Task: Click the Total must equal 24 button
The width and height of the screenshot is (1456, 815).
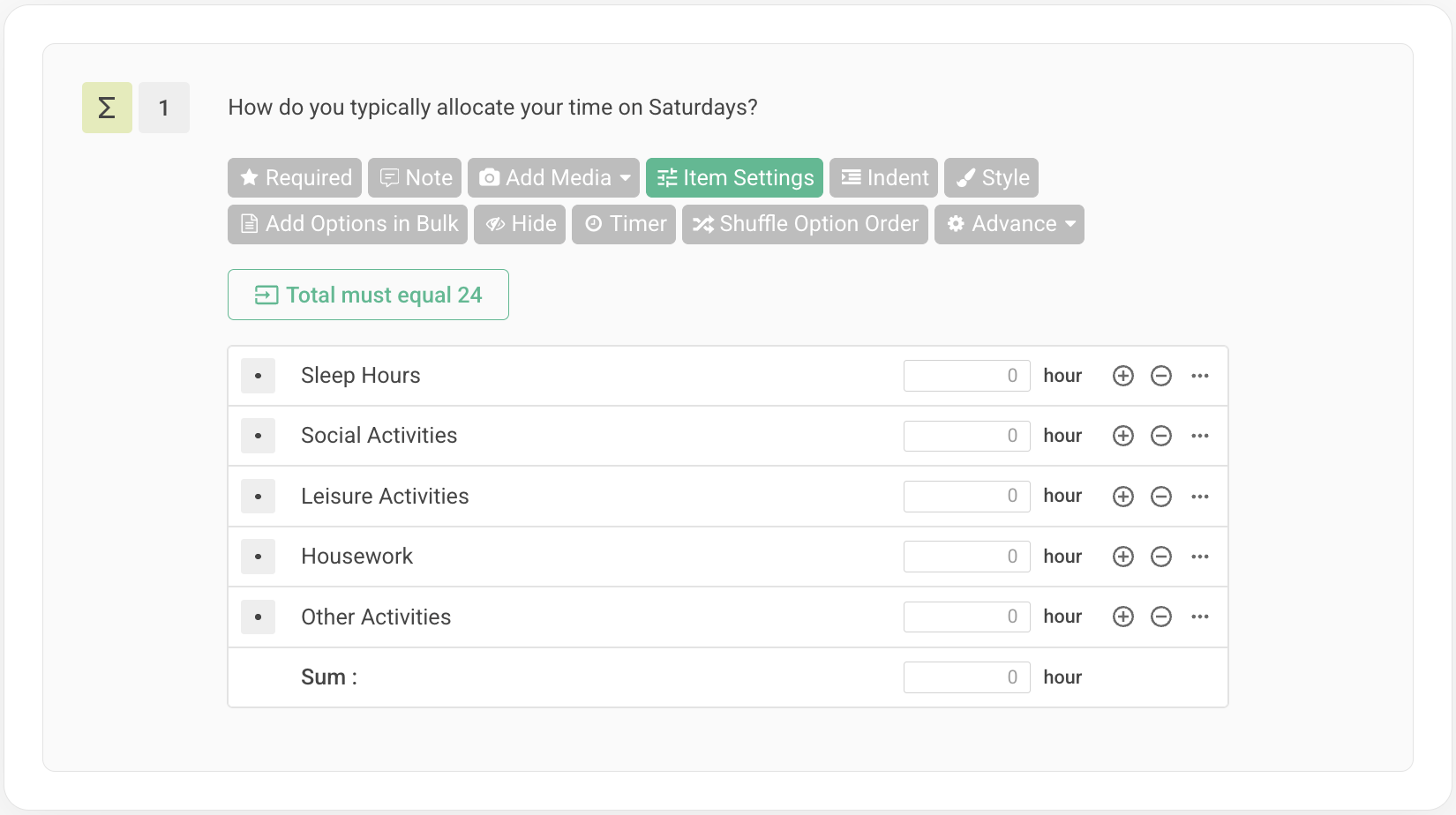Action: [368, 295]
